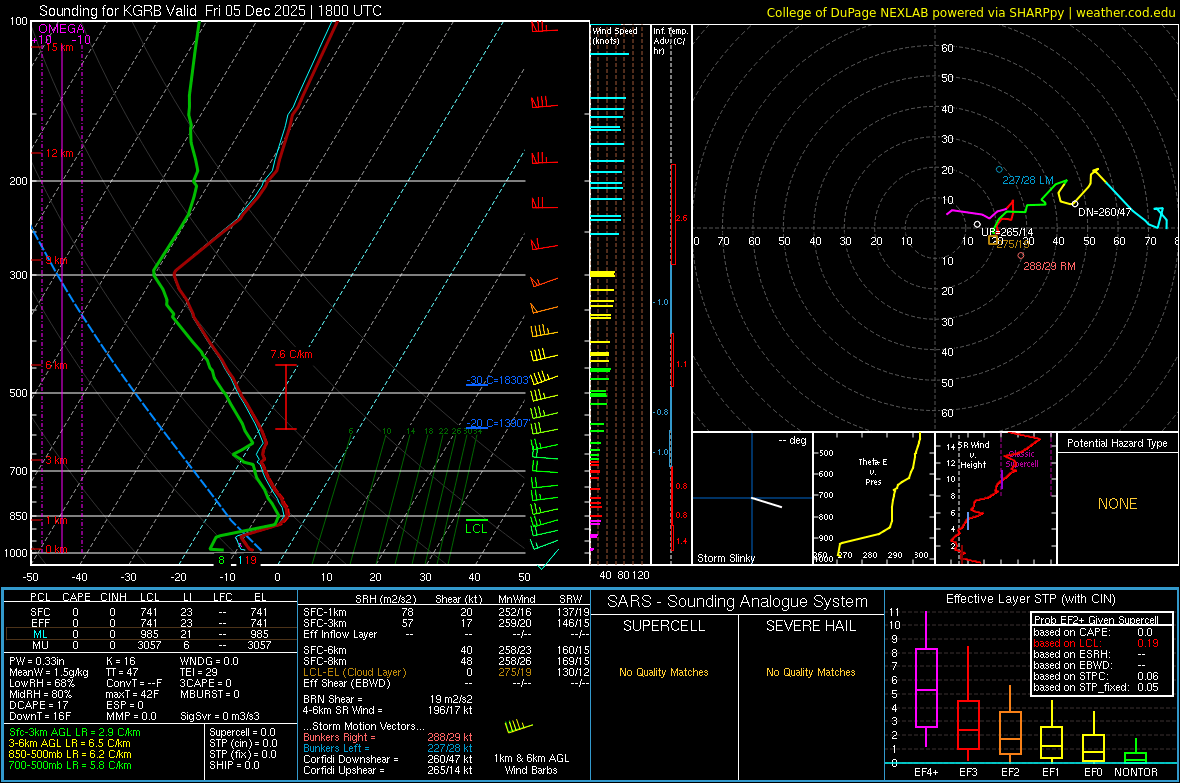The height and width of the screenshot is (783, 1180).
Task: Click the magenta OMEGA label
Action: (x=61, y=29)
